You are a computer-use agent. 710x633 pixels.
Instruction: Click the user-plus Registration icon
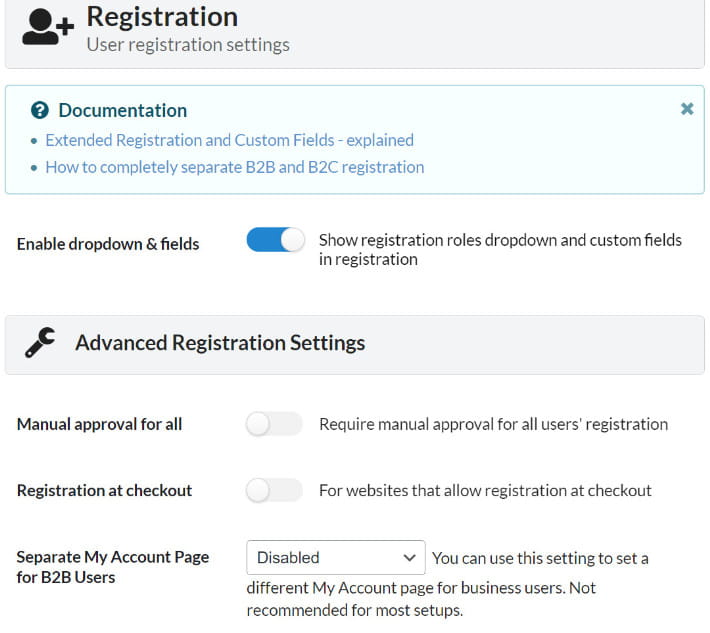tap(48, 27)
